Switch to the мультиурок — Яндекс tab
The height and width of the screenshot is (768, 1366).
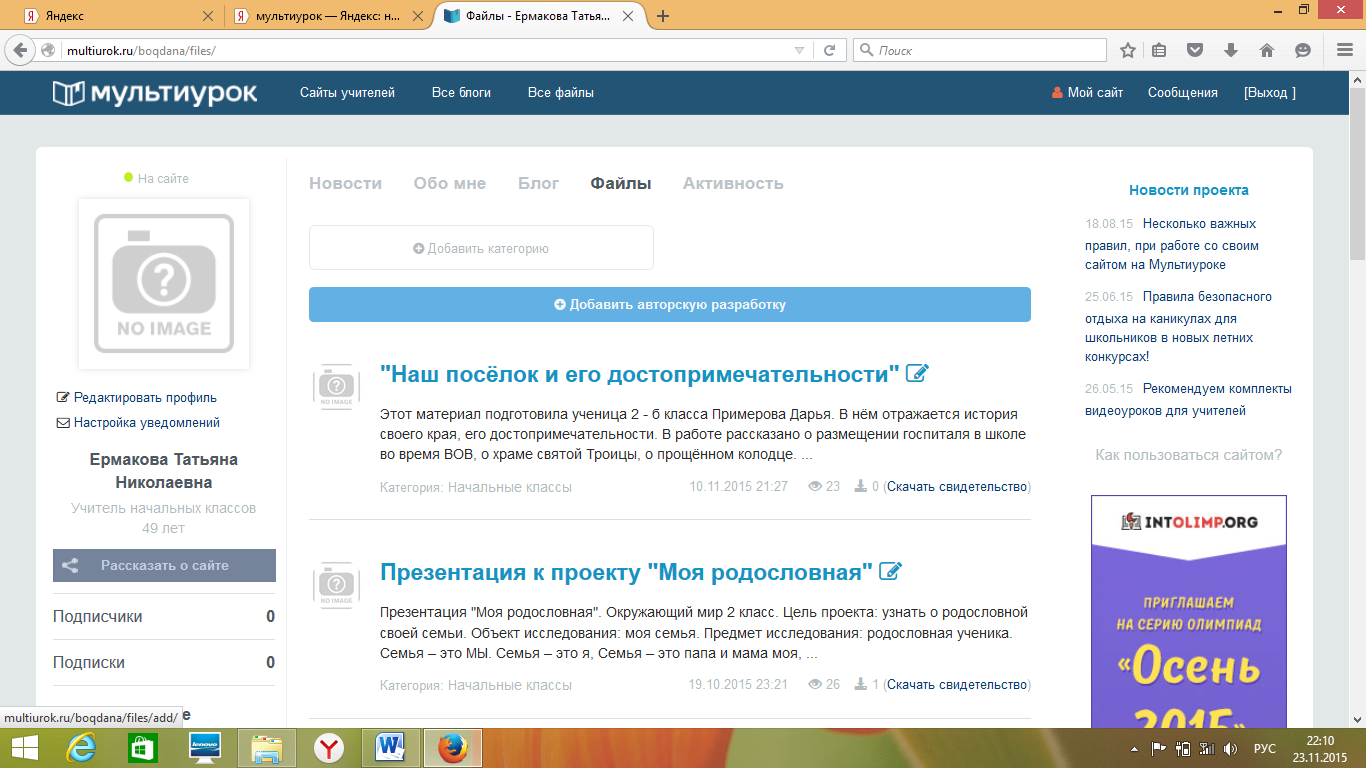(328, 16)
